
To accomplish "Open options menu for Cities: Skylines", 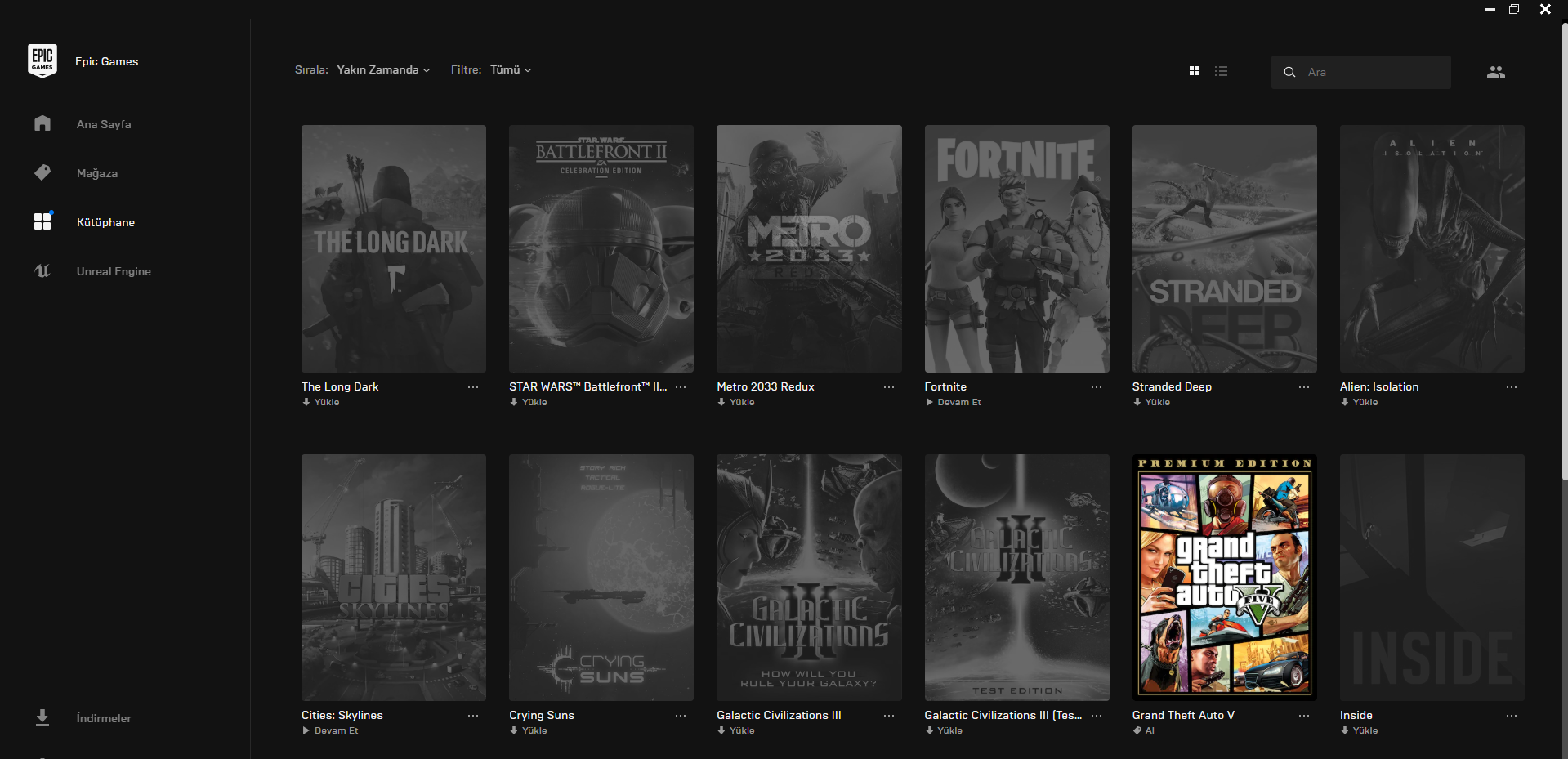I will tap(473, 716).
